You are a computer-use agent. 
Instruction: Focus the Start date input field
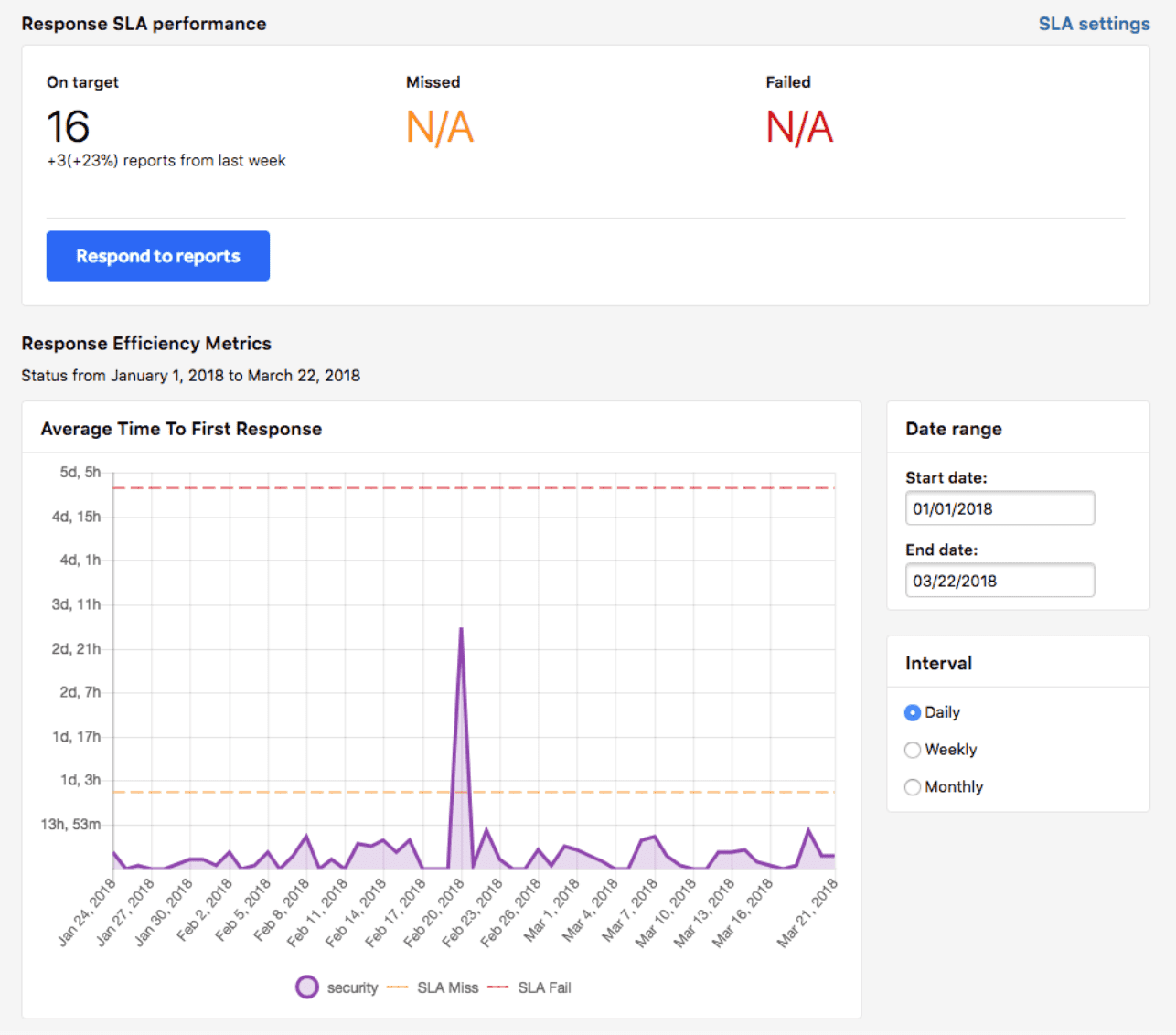pyautogui.click(x=999, y=508)
